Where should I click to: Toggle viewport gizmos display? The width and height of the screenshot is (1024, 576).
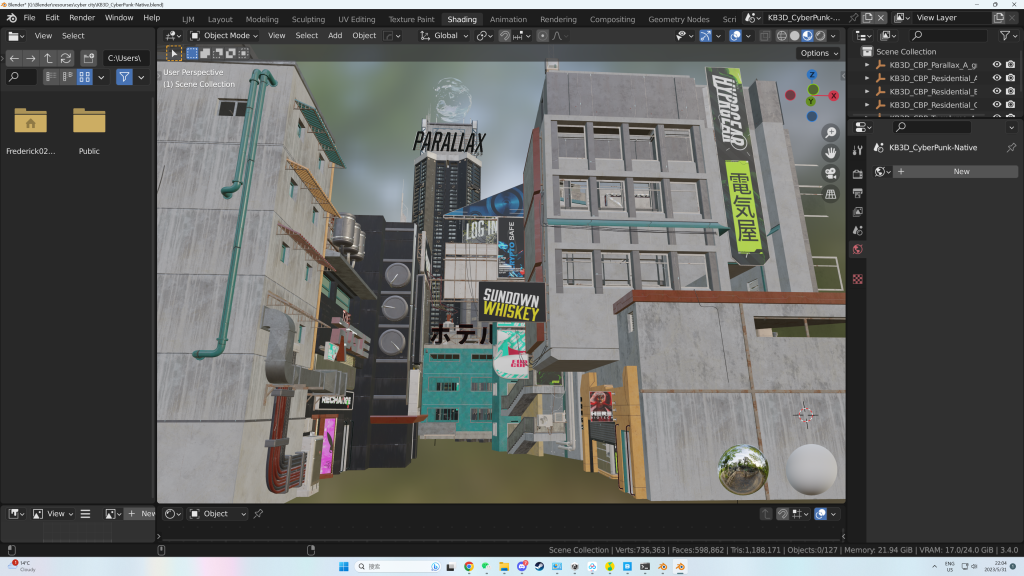click(x=706, y=36)
